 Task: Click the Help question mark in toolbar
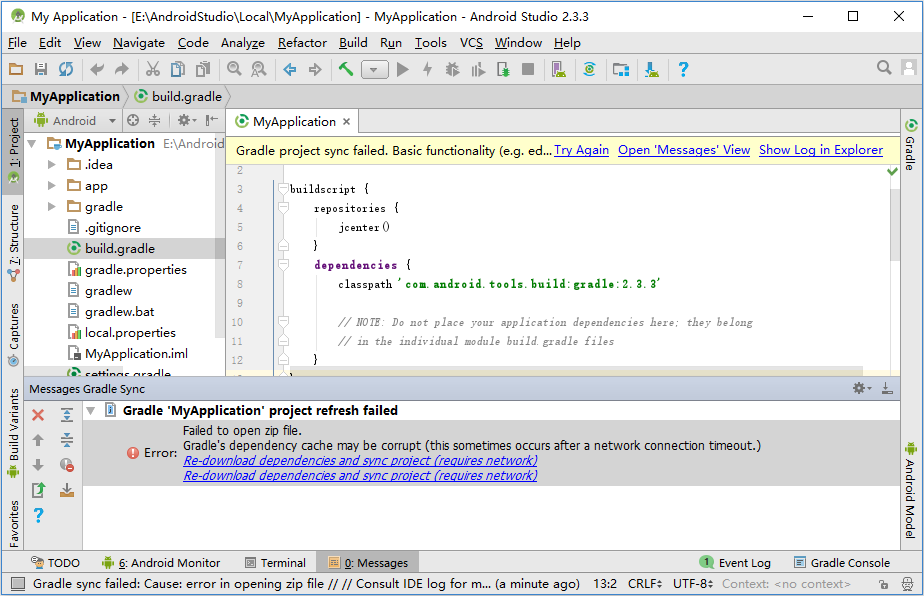click(683, 70)
